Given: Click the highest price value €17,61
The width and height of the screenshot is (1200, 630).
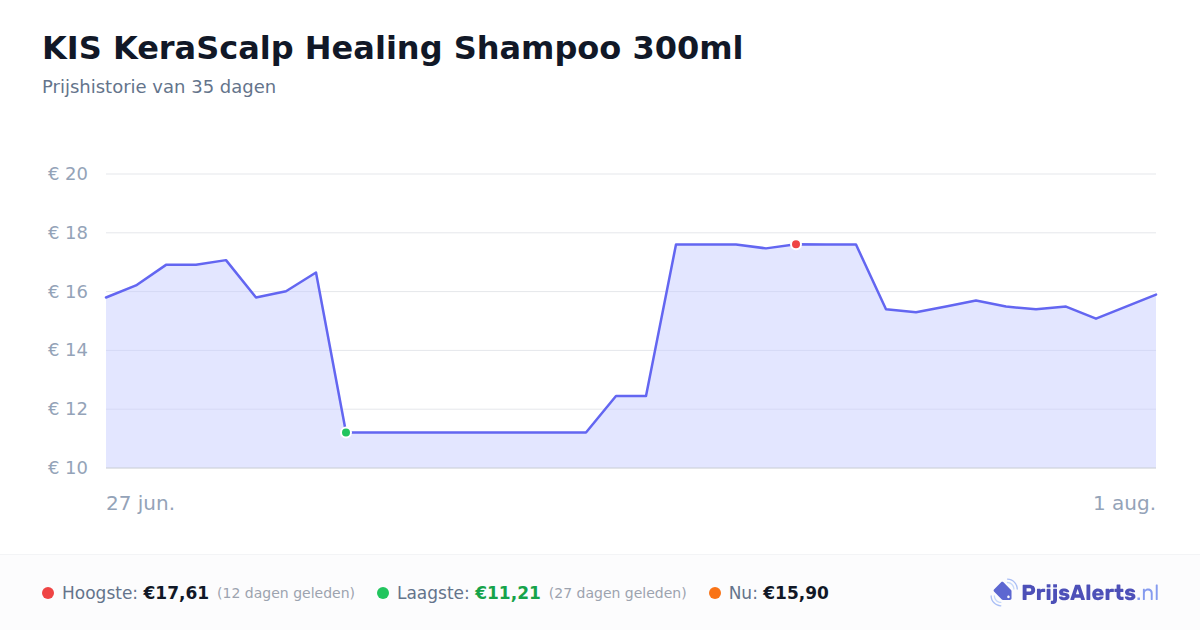Looking at the screenshot, I should point(176,593).
